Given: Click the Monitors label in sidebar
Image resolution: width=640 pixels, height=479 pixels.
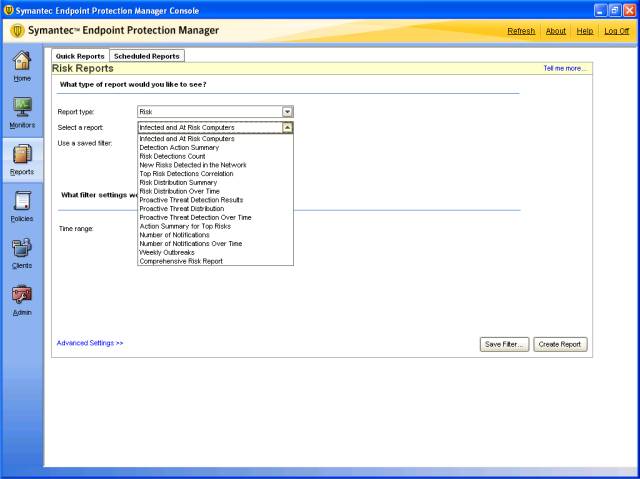Looking at the screenshot, I should tap(22, 125).
